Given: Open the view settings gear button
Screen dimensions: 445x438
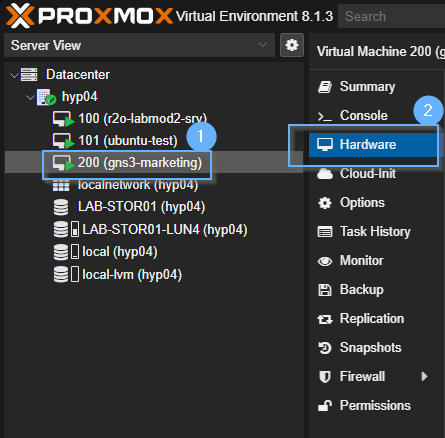Looking at the screenshot, I should coord(292,45).
